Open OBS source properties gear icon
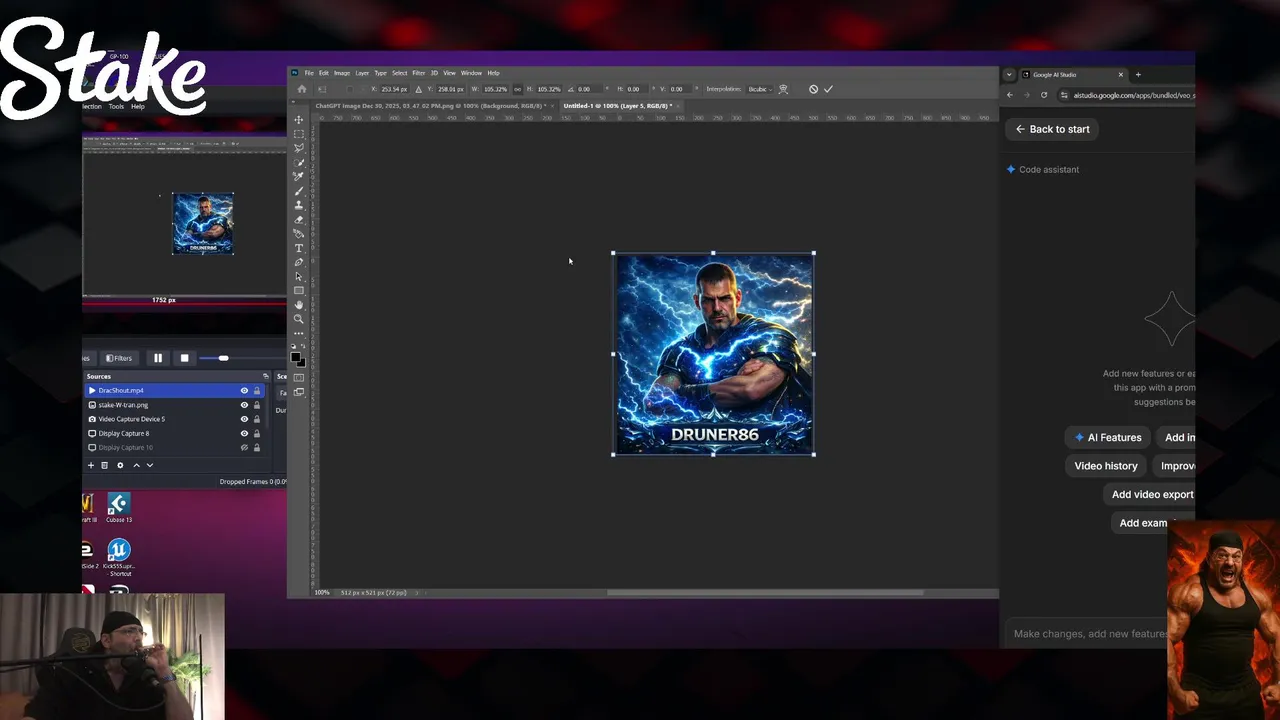 (120, 465)
